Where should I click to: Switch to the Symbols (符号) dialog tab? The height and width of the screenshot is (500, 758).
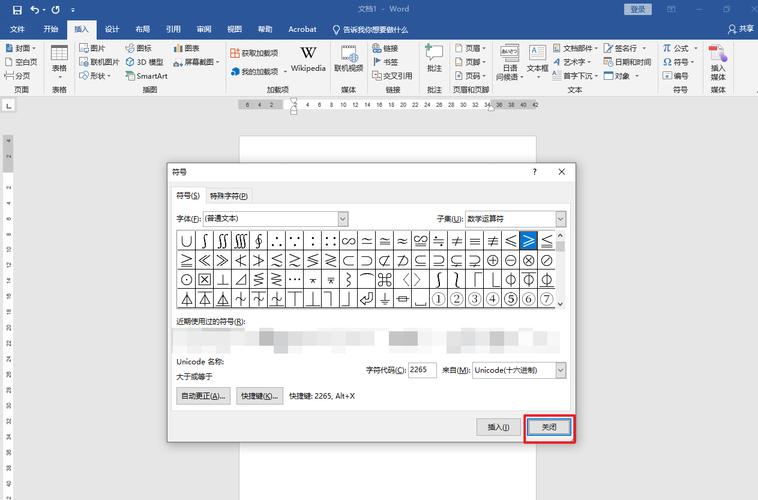188,195
